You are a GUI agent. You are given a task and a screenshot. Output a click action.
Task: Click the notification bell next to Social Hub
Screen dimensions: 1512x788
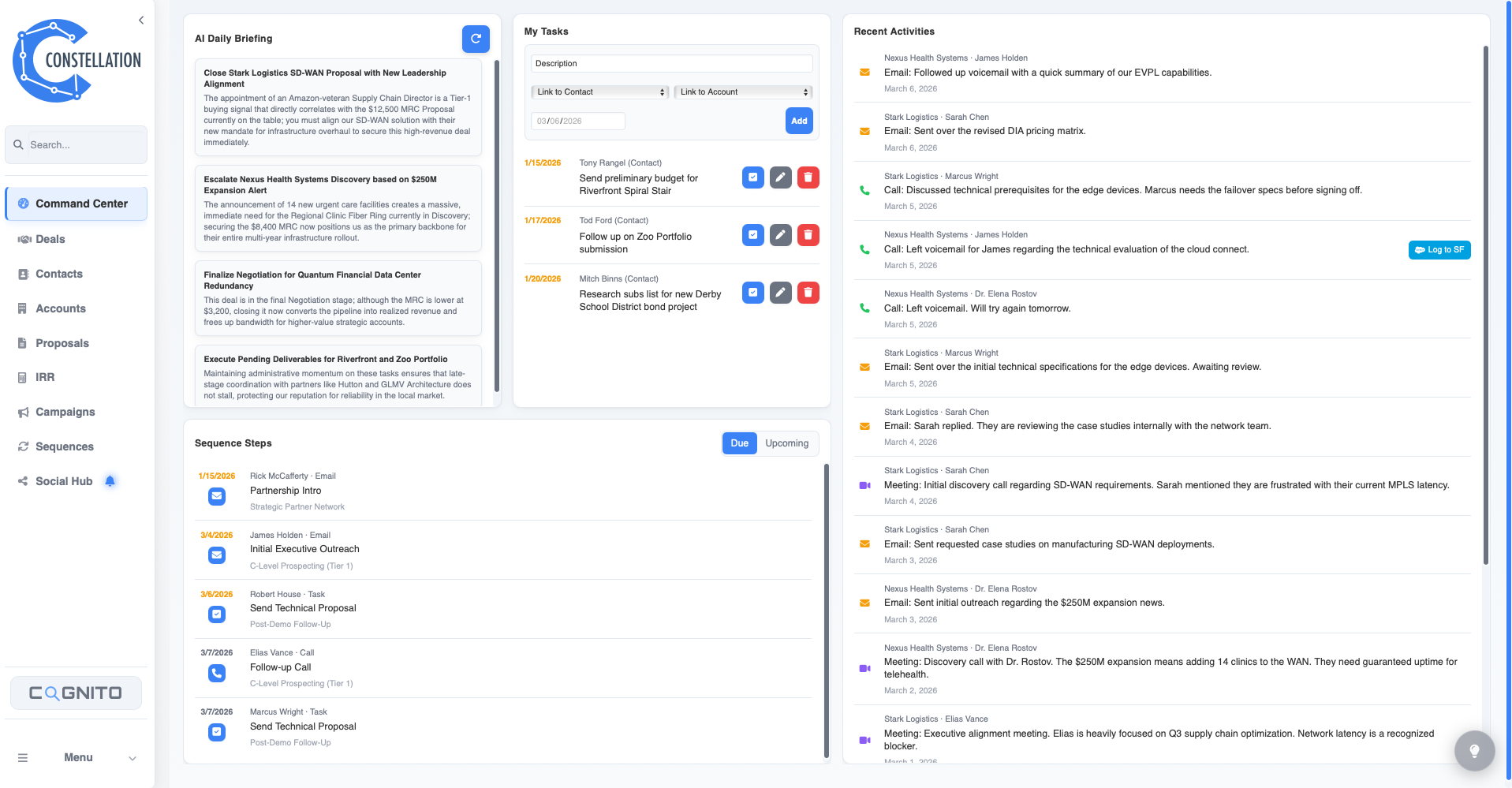click(x=110, y=480)
